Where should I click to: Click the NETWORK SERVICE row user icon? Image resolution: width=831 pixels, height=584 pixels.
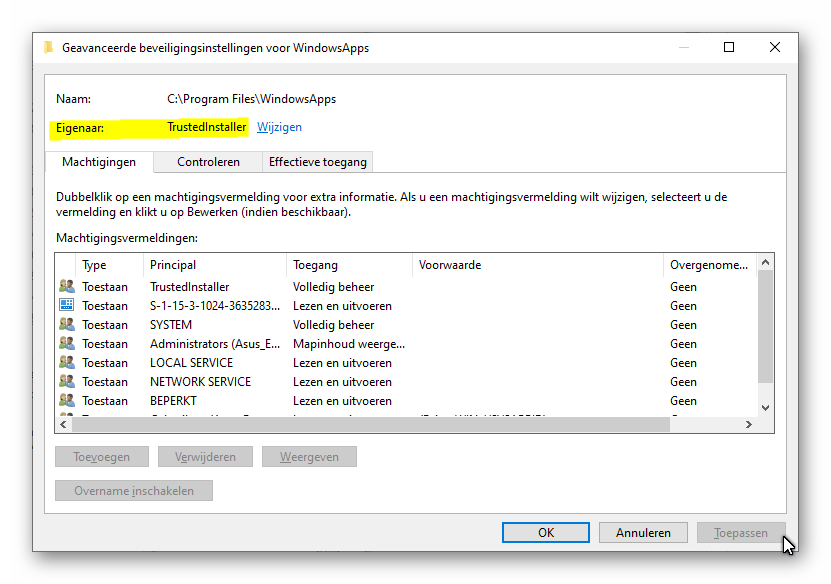pos(67,382)
